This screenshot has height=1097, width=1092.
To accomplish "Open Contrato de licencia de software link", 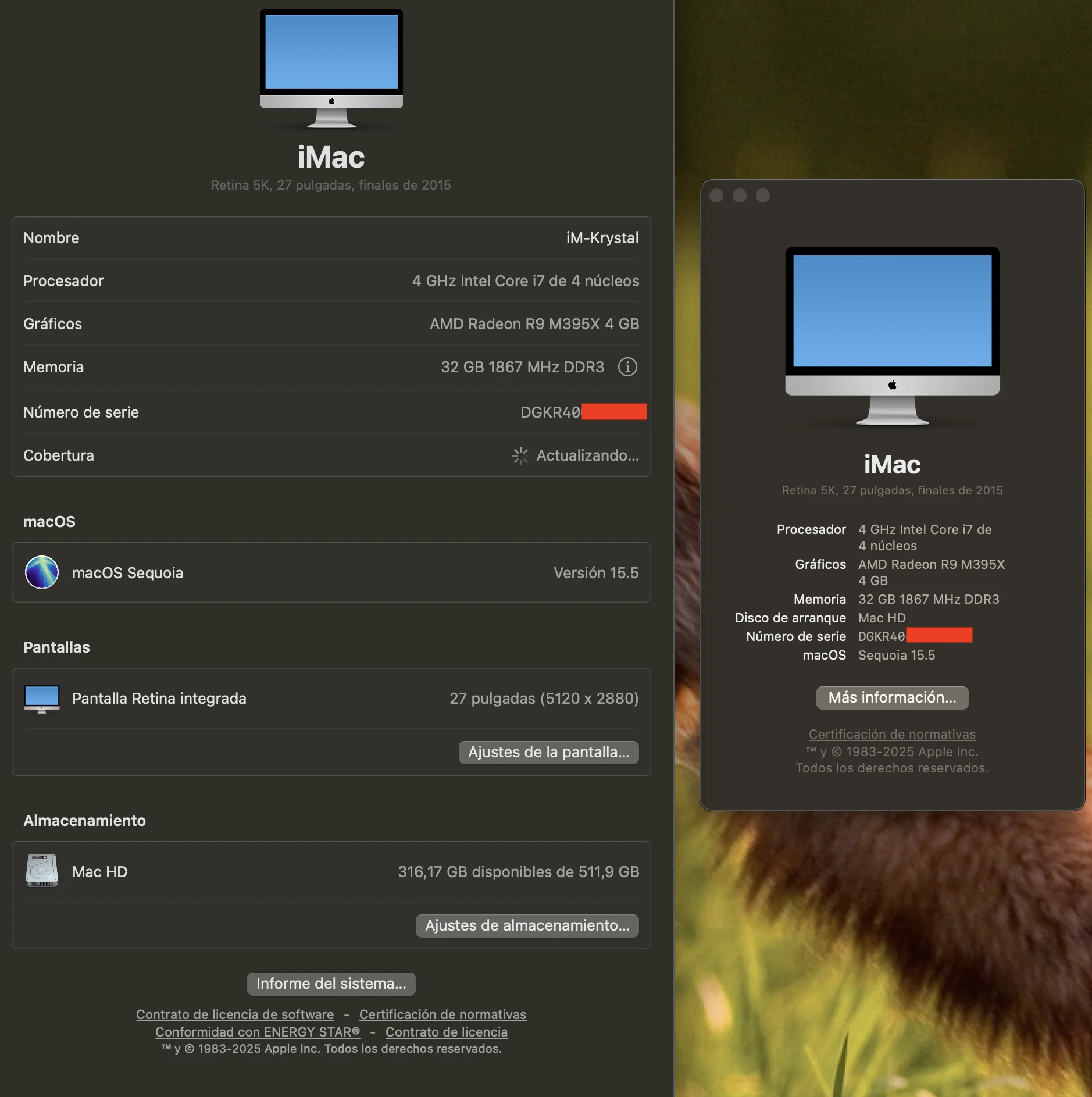I will tap(235, 1014).
